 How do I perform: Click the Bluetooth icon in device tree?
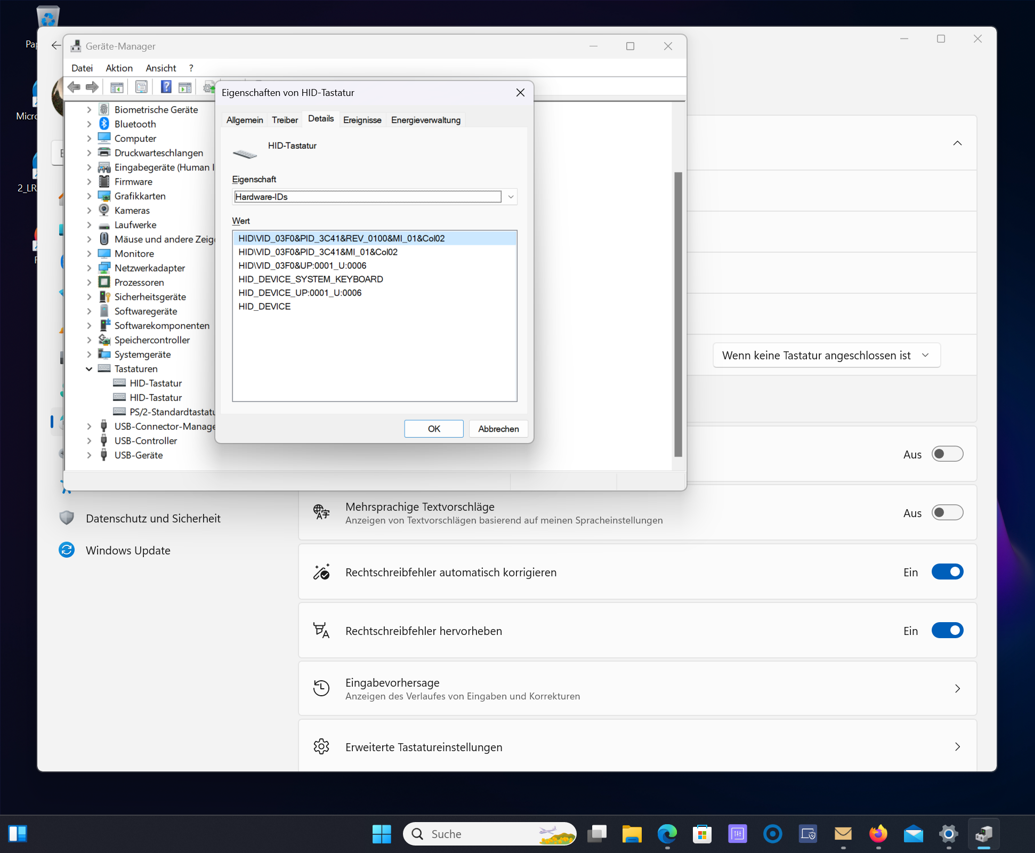(x=104, y=124)
